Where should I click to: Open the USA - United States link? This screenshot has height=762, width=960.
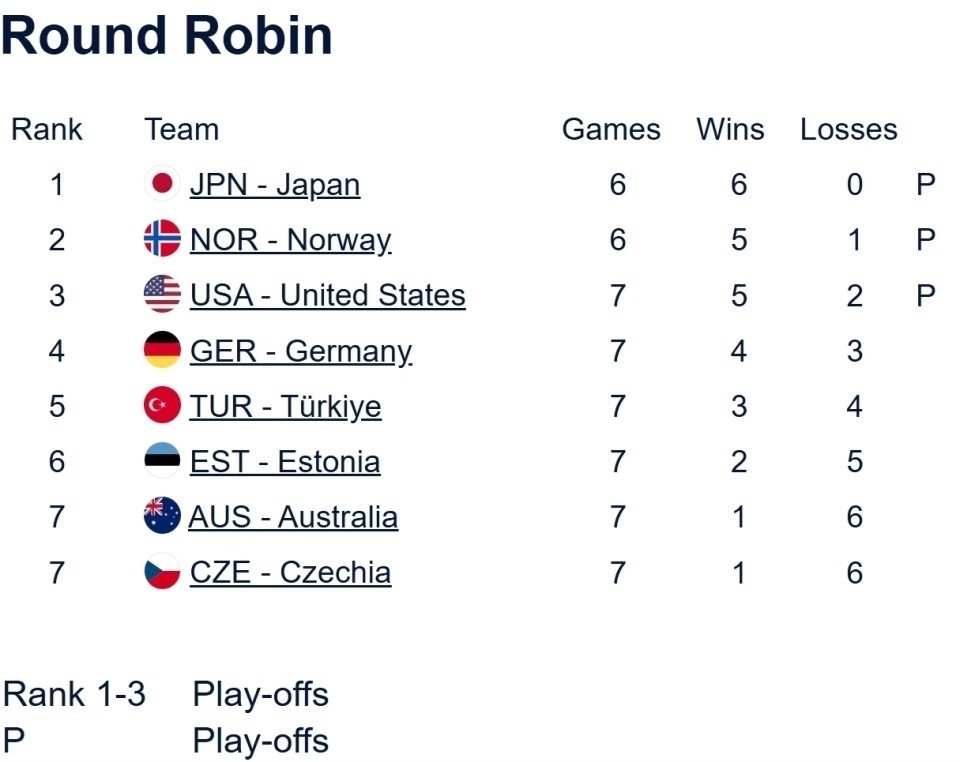click(x=327, y=295)
